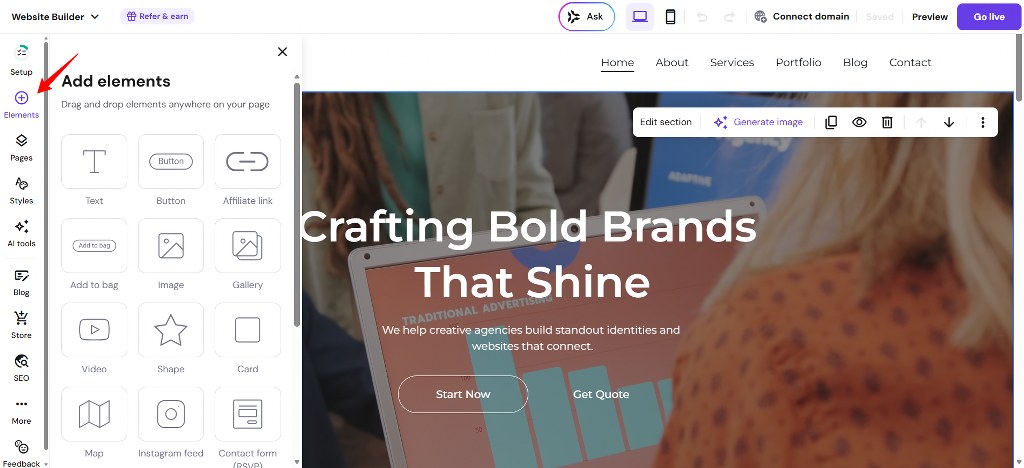Click the Get Quote hero button
This screenshot has height=468, width=1024.
[601, 394]
